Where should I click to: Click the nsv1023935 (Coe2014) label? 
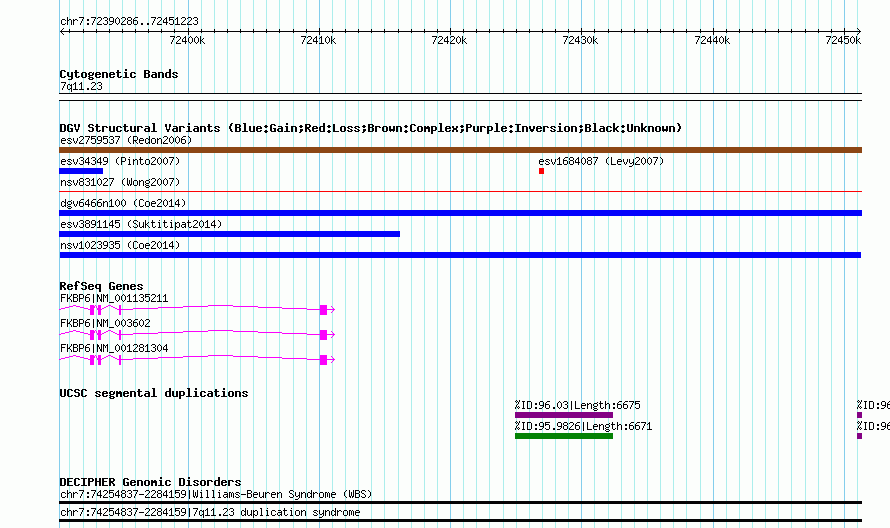coord(120,245)
